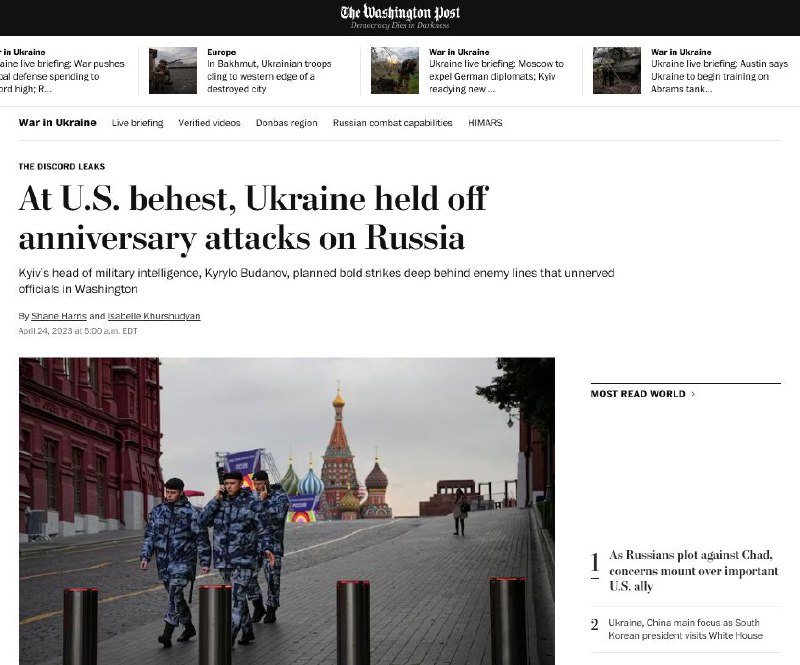Image resolution: width=800 pixels, height=665 pixels.
Task: Click The Washington Post logo
Action: [400, 13]
